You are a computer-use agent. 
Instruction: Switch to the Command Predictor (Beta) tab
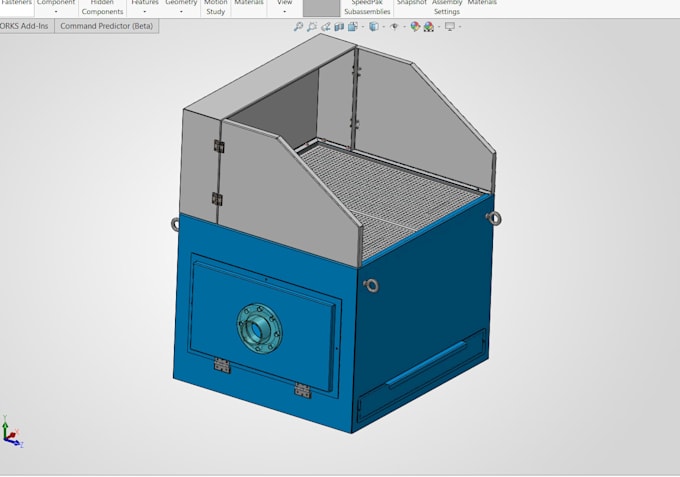click(107, 26)
